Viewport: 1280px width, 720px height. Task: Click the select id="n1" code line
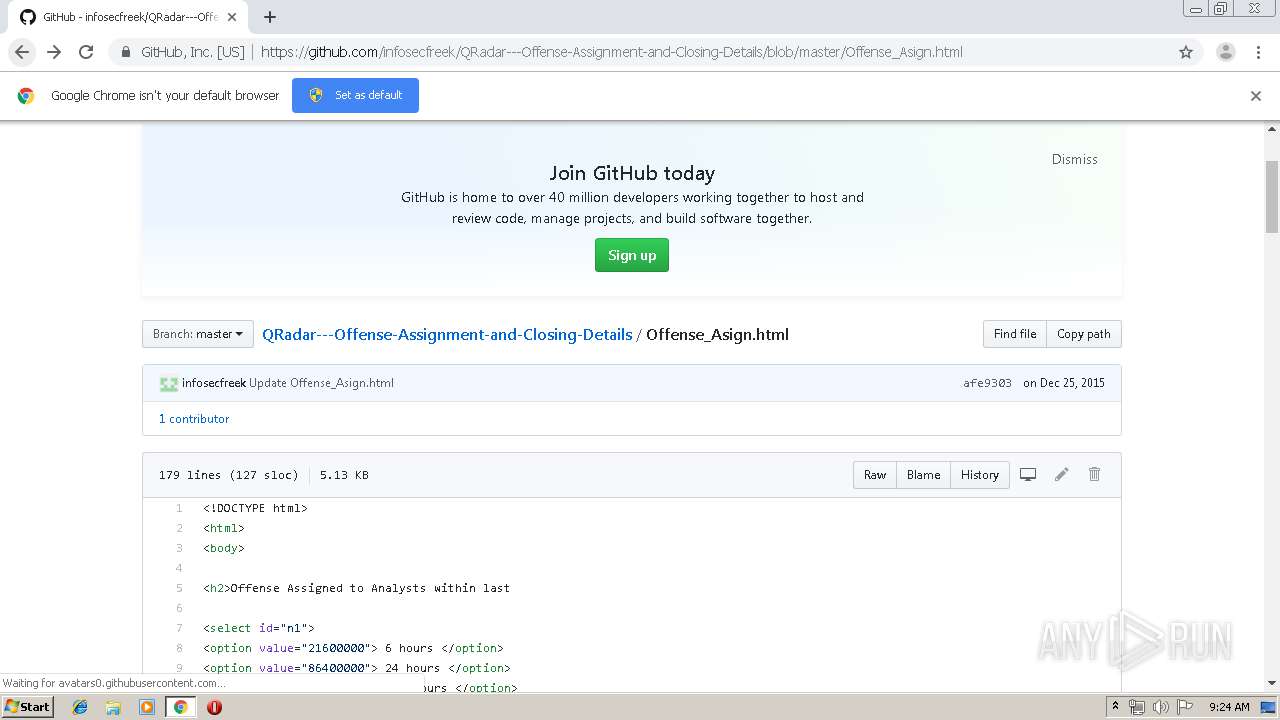(x=259, y=628)
